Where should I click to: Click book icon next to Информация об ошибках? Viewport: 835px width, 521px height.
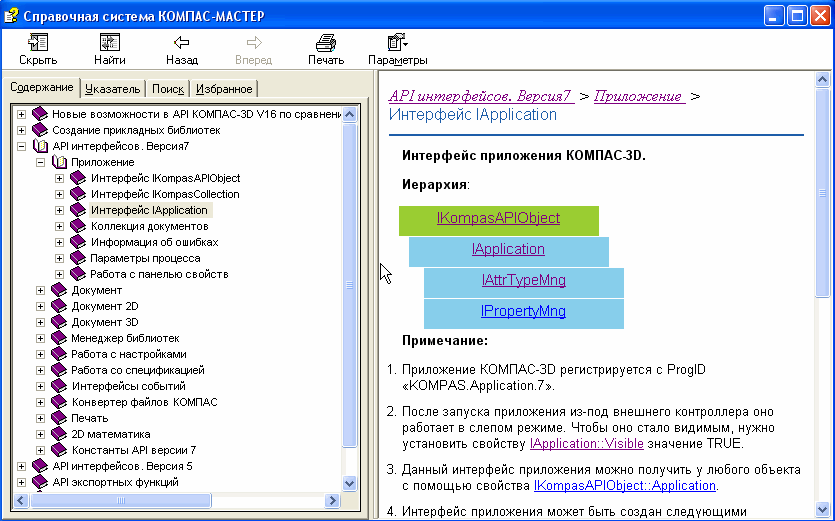point(78,242)
